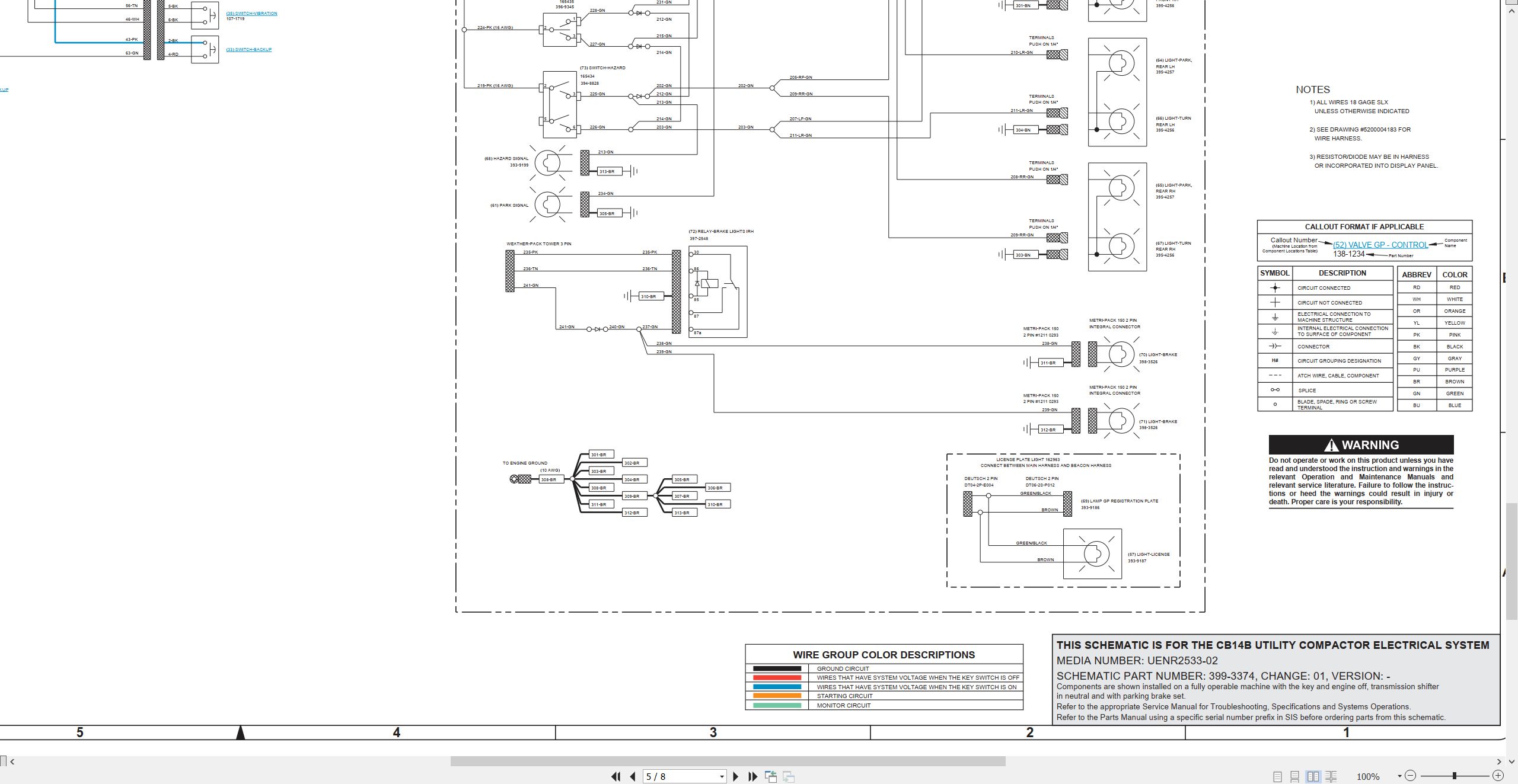The image size is (1518, 784).
Task: Click the '(70) LIGHT-BRAKE' label
Action: [x=1158, y=355]
